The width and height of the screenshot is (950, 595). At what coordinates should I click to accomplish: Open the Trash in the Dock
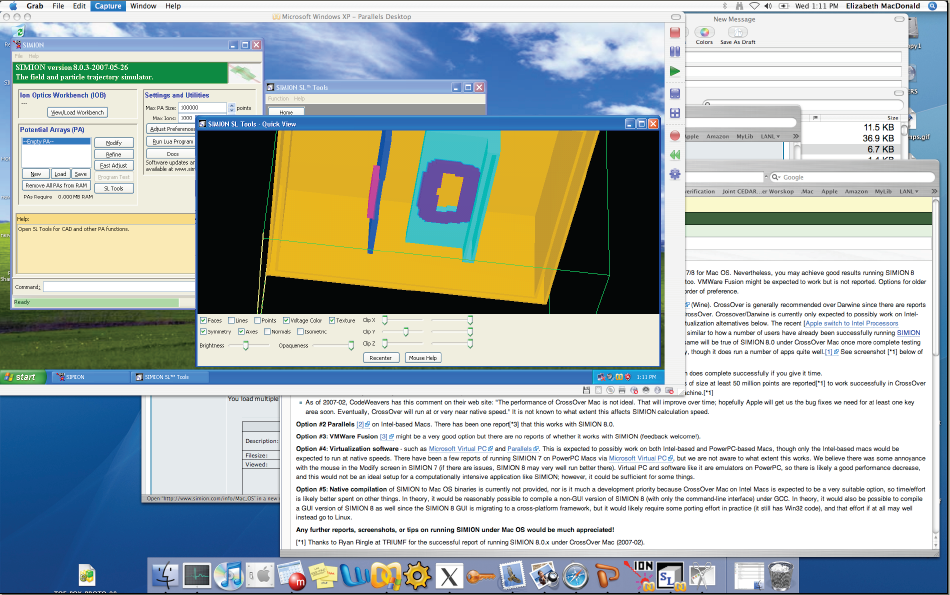click(780, 575)
